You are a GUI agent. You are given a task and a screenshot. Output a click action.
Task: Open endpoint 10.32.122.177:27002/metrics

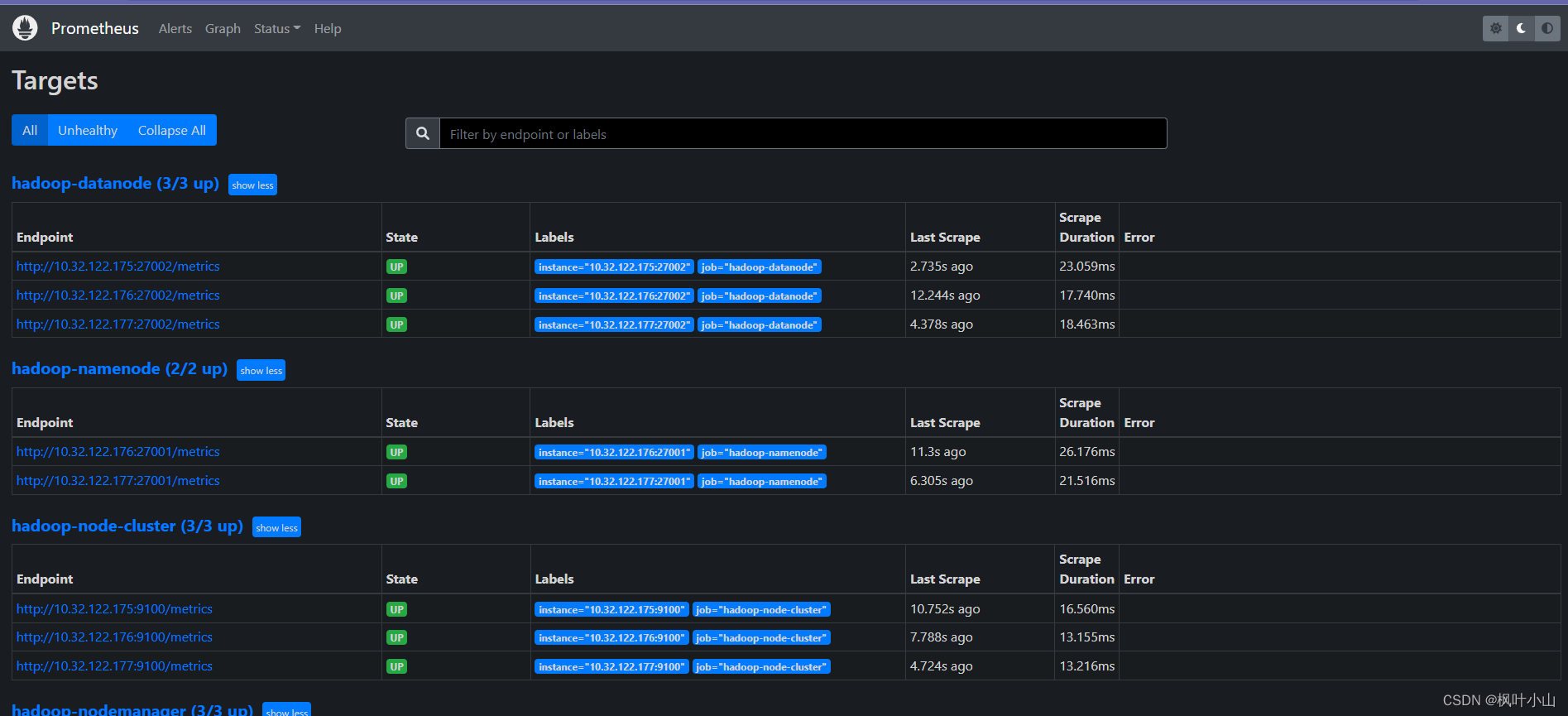pos(118,324)
